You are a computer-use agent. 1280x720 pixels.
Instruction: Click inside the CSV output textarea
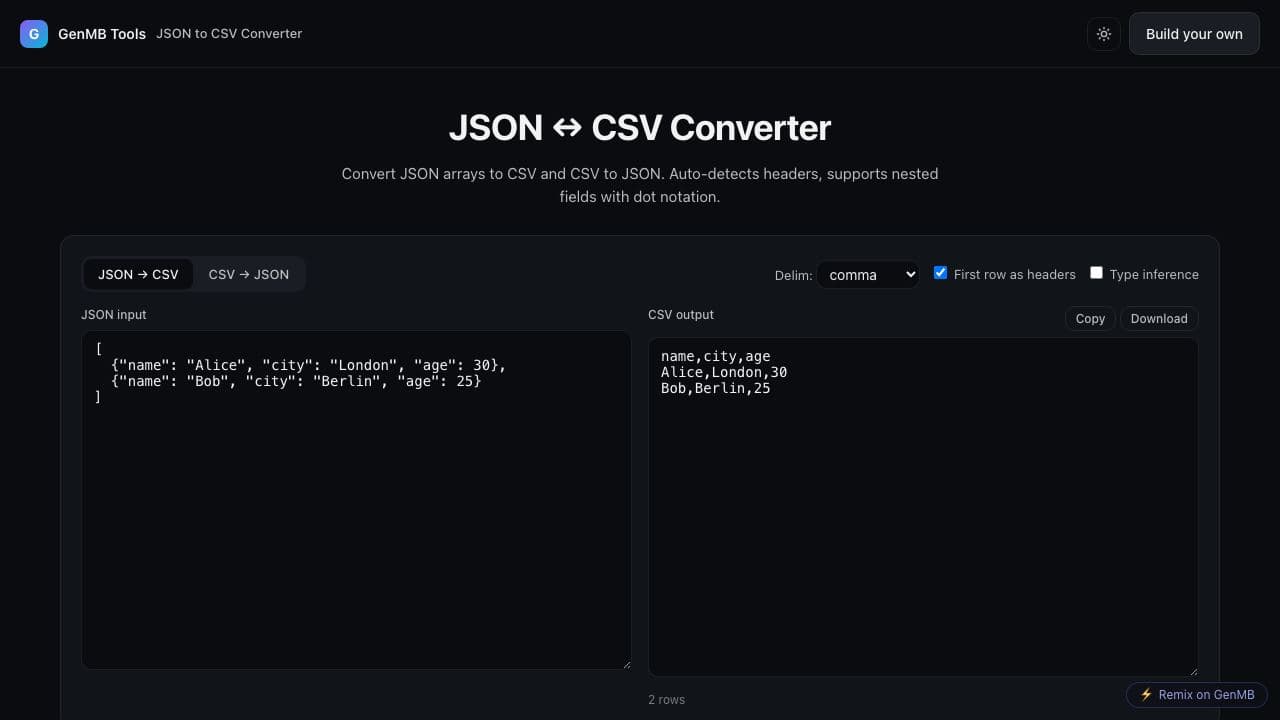point(923,507)
